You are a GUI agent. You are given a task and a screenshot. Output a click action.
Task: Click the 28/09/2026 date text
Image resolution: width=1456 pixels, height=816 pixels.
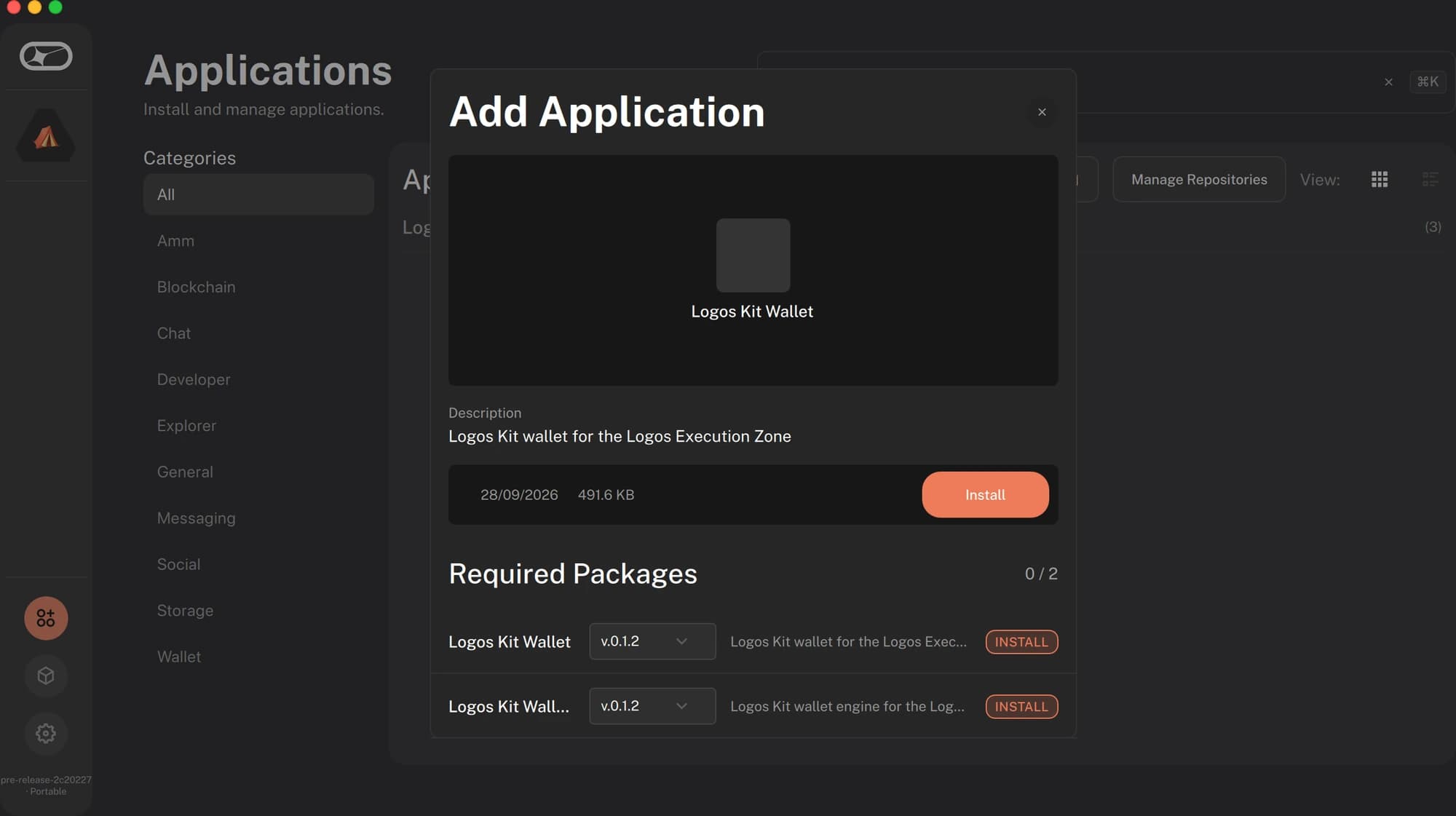519,495
